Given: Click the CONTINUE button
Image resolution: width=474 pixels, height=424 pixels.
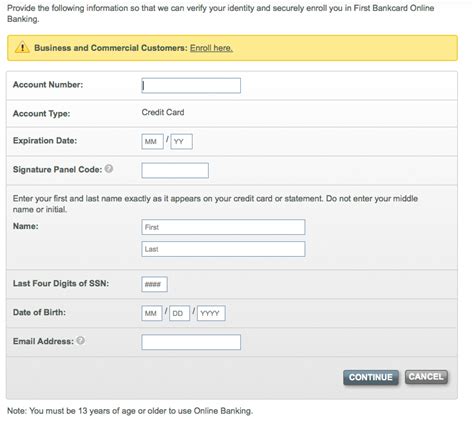Looking at the screenshot, I should [x=371, y=377].
